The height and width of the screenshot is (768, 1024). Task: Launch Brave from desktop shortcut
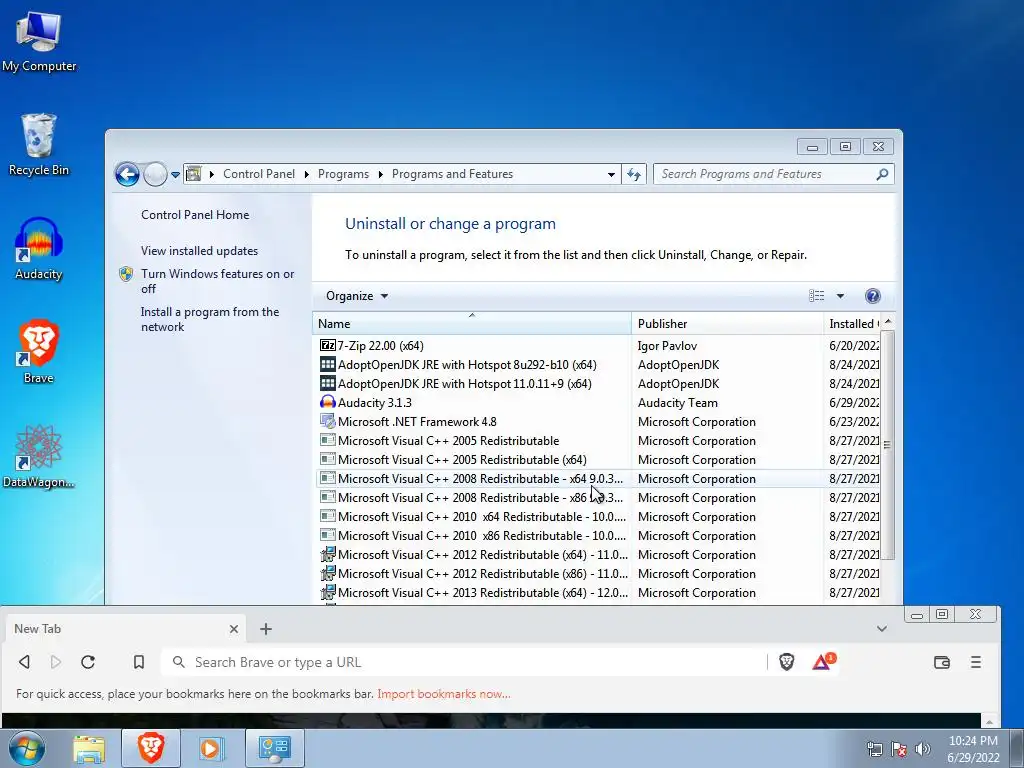coord(39,351)
